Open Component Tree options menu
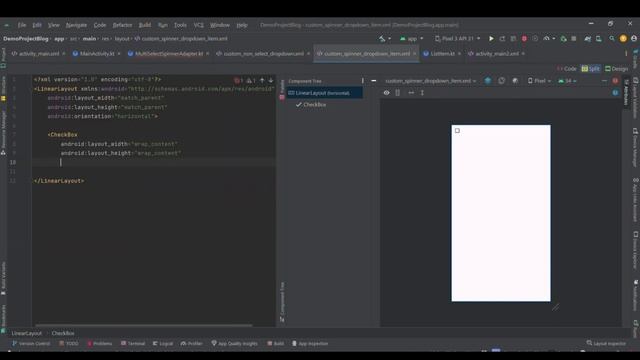Viewport: 640px width, 360px height. [x=362, y=81]
